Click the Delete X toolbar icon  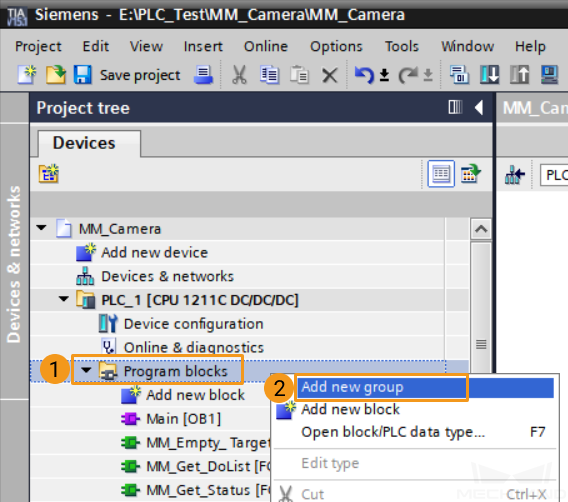coord(330,76)
